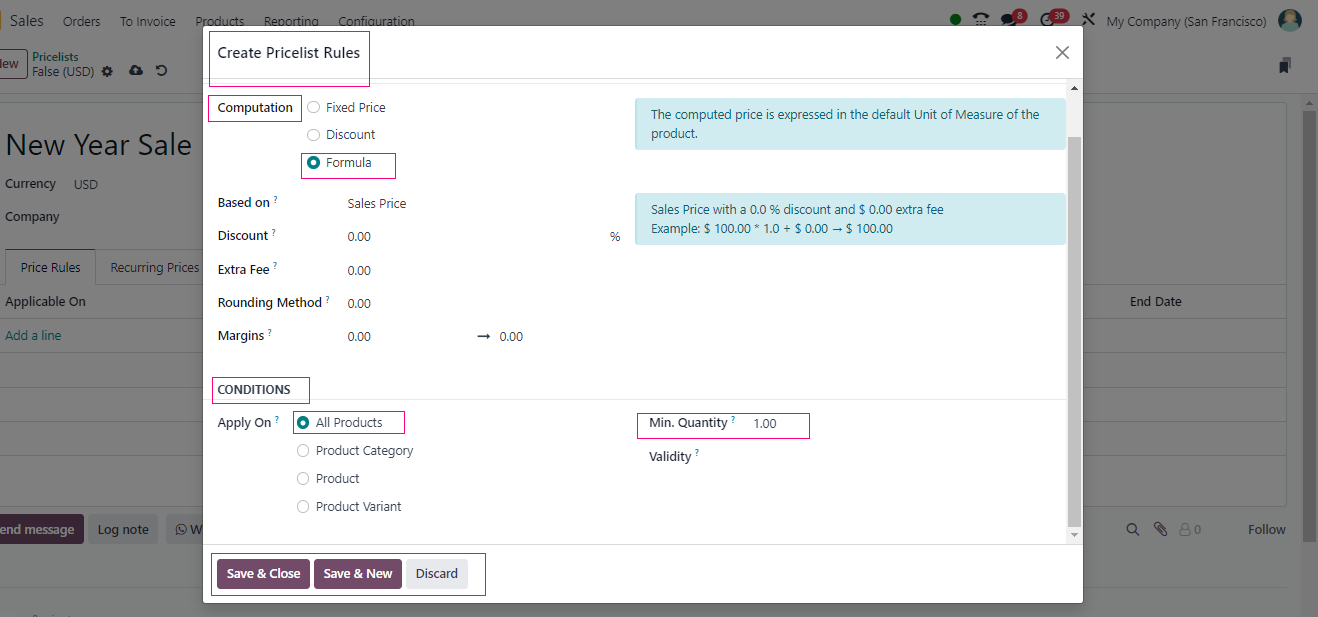This screenshot has height=617, width=1318.
Task: Click the paperclip attachments icon in chatter
Action: [x=1160, y=530]
